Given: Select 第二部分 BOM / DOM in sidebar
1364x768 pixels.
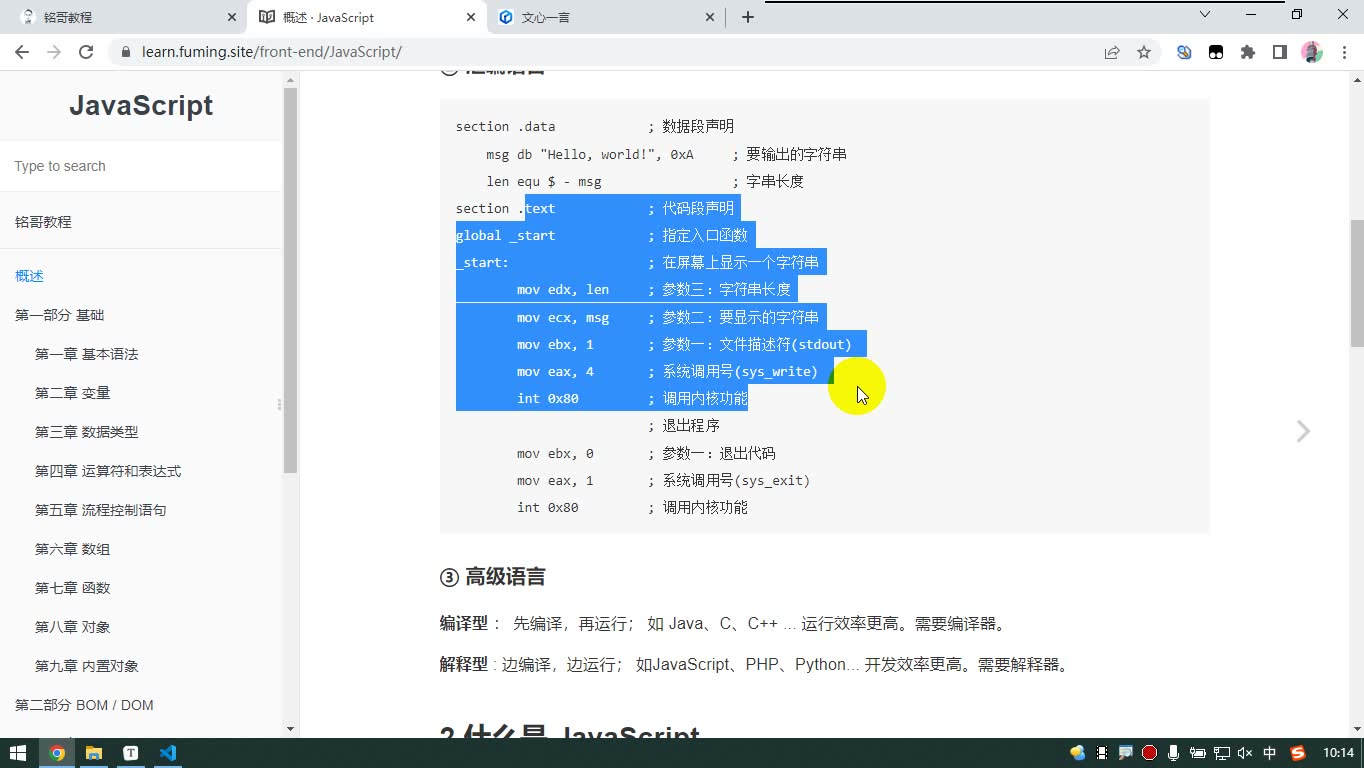Looking at the screenshot, I should pos(84,705).
